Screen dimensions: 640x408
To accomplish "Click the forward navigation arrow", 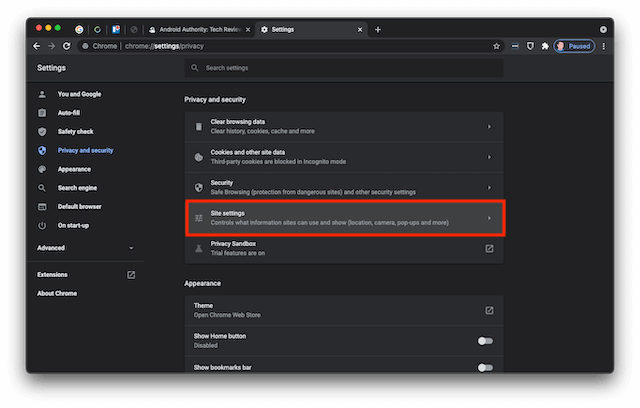I will [x=51, y=46].
